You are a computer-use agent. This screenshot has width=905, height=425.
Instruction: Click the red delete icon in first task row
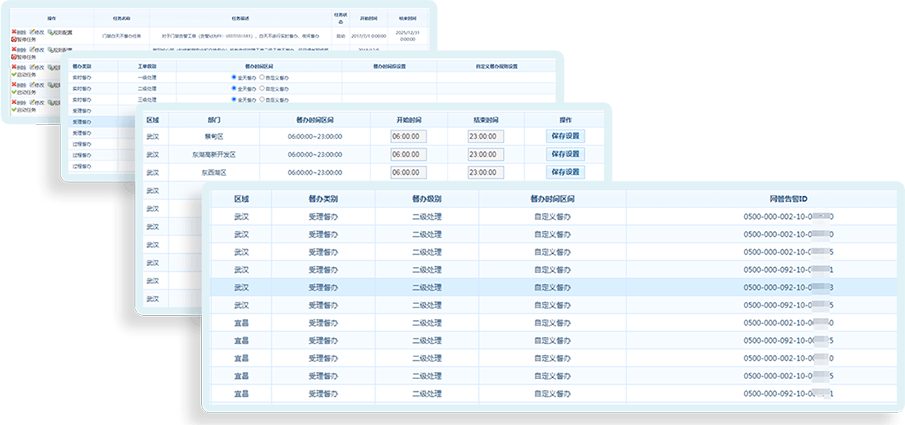[14, 32]
